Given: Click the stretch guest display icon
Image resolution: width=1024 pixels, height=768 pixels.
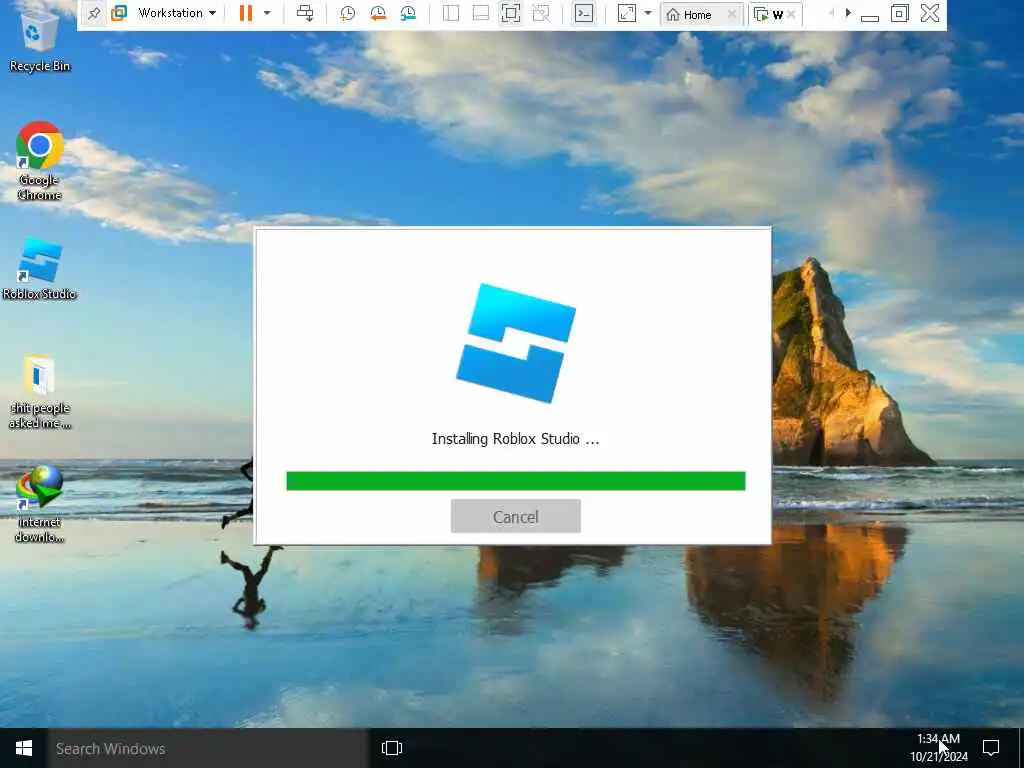Looking at the screenshot, I should click(x=626, y=13).
